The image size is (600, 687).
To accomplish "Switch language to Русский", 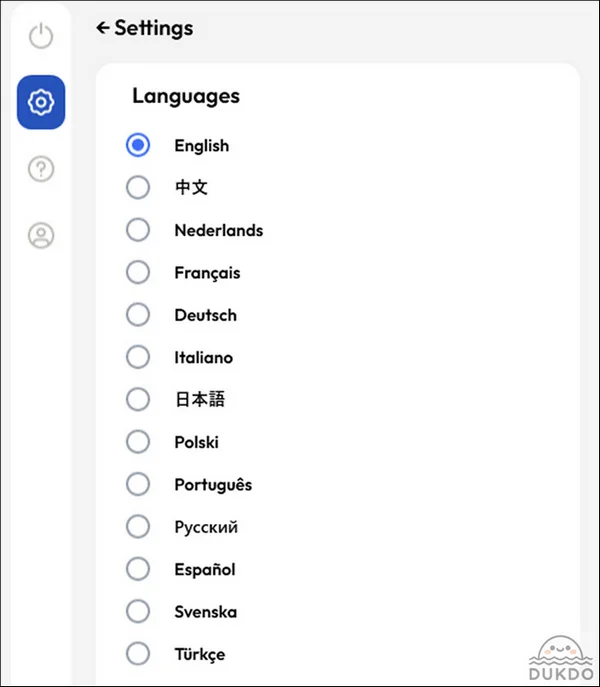I will pyautogui.click(x=138, y=527).
